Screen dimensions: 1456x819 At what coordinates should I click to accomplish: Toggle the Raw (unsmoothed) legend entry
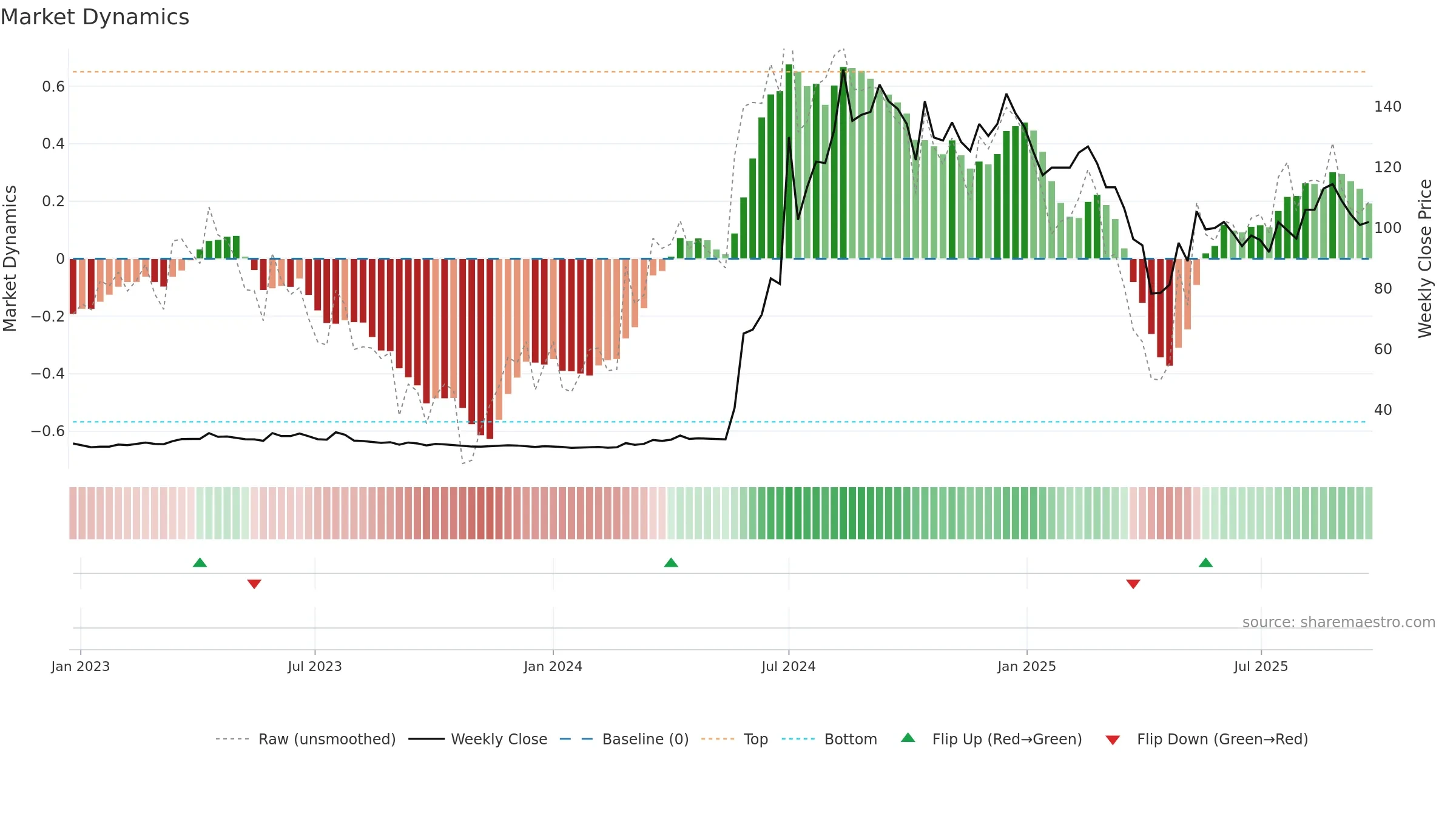[x=306, y=739]
